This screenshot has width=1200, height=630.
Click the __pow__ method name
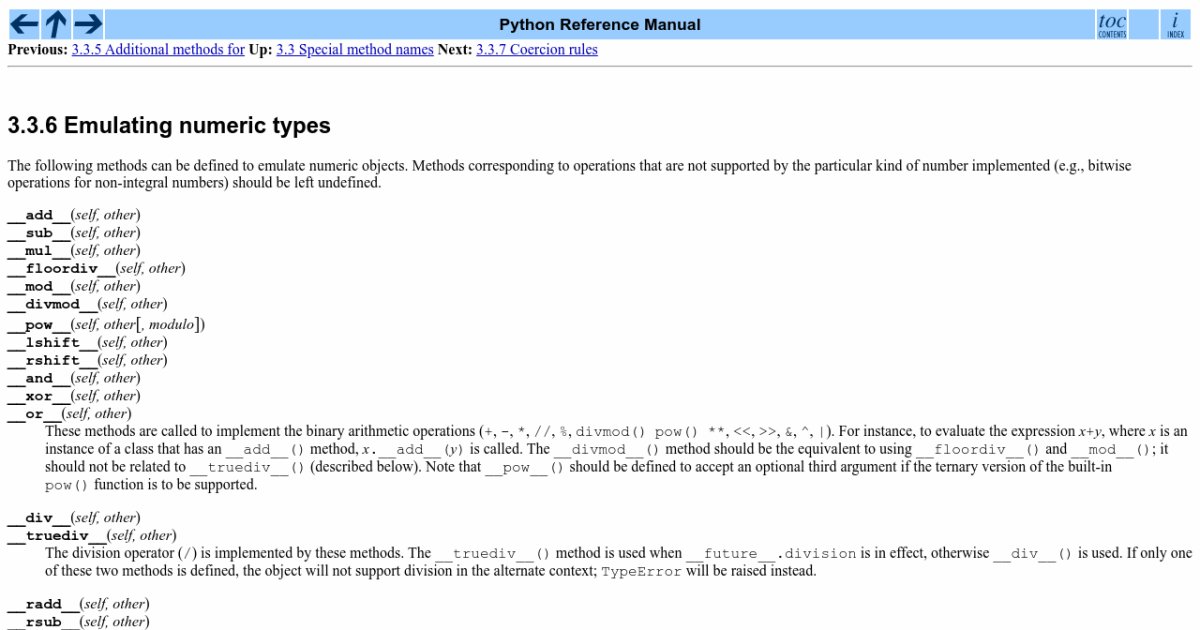[x=39, y=324]
